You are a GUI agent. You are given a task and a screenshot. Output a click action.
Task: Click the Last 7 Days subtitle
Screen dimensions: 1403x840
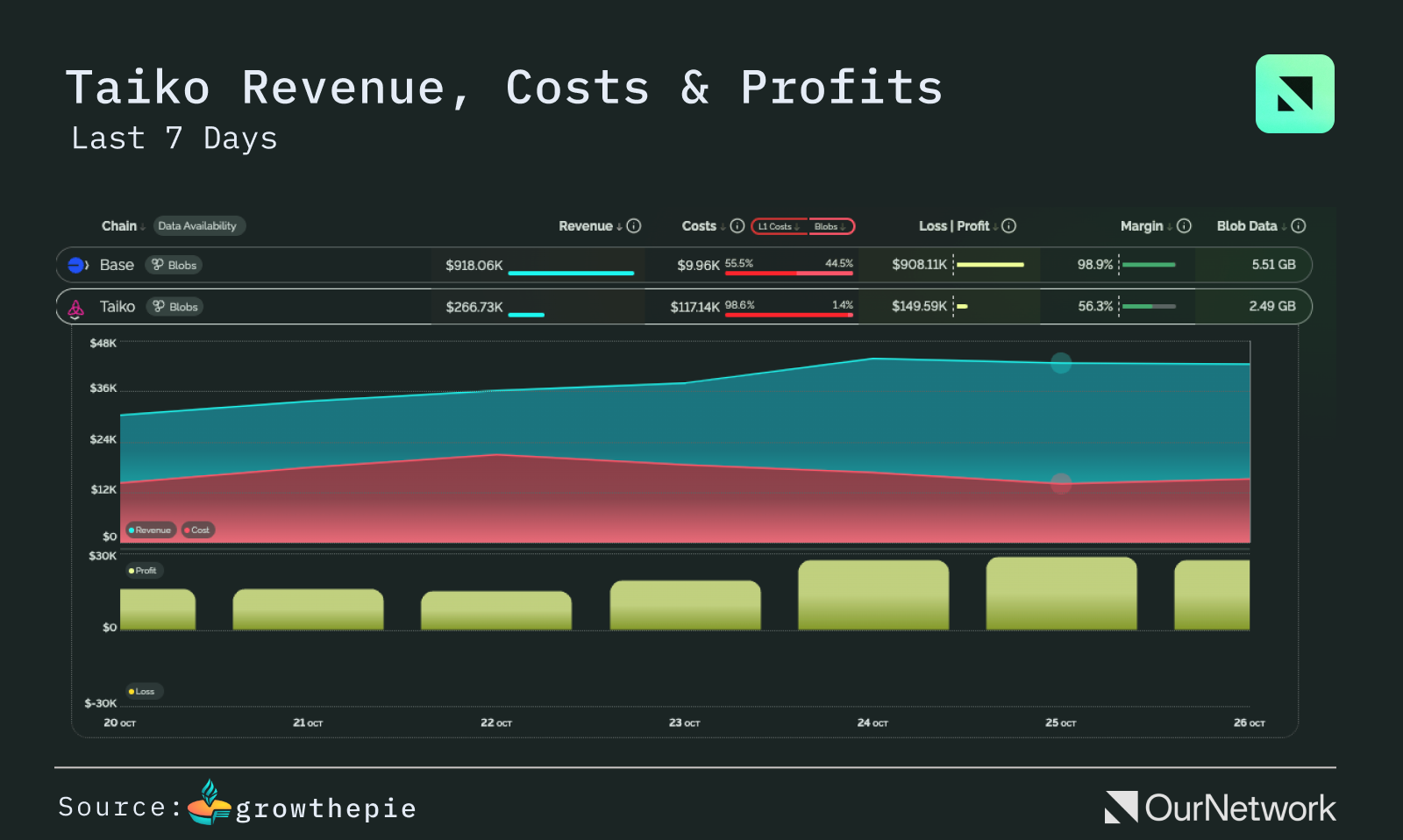tap(174, 139)
